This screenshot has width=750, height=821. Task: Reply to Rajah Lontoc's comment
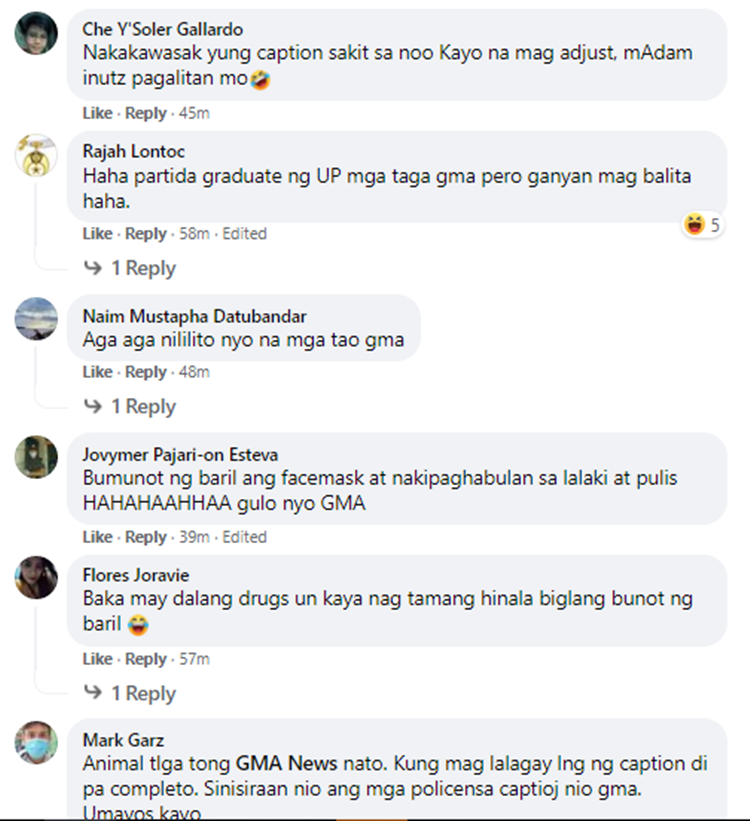point(146,234)
